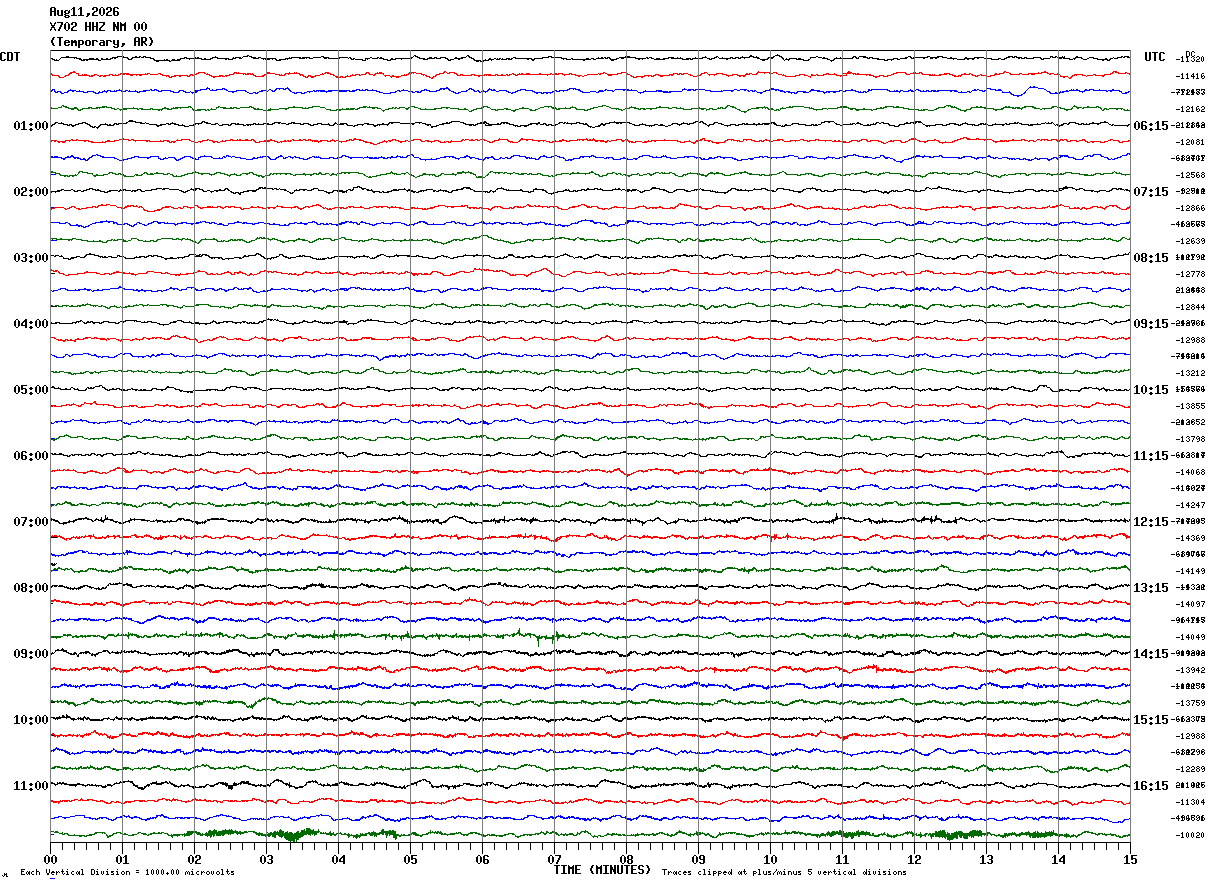Click minute 00 on the time axis
Screen dimensions: 1210x886
click(50, 859)
